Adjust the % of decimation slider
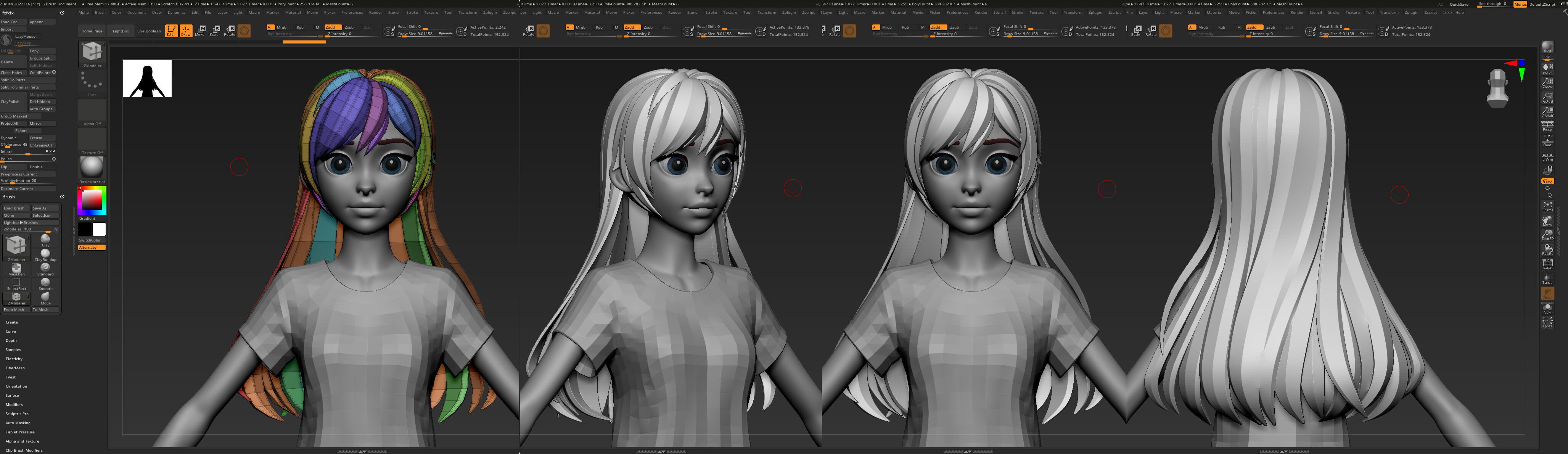 coord(28,181)
